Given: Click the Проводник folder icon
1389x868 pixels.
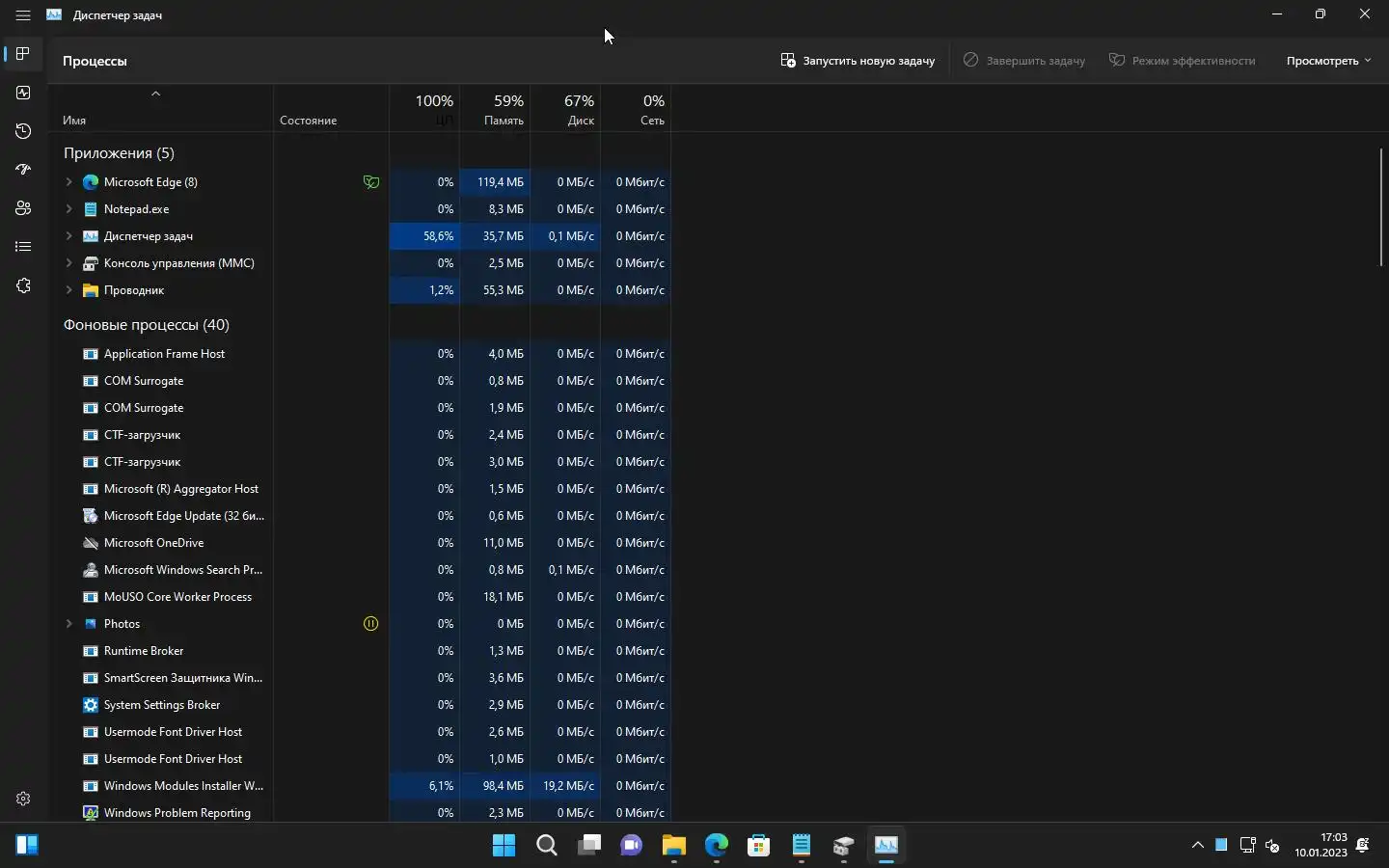Looking at the screenshot, I should [x=91, y=289].
